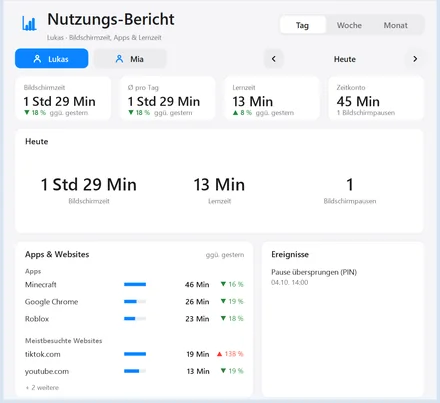Click the Ereignisse panel heading

coord(290,254)
